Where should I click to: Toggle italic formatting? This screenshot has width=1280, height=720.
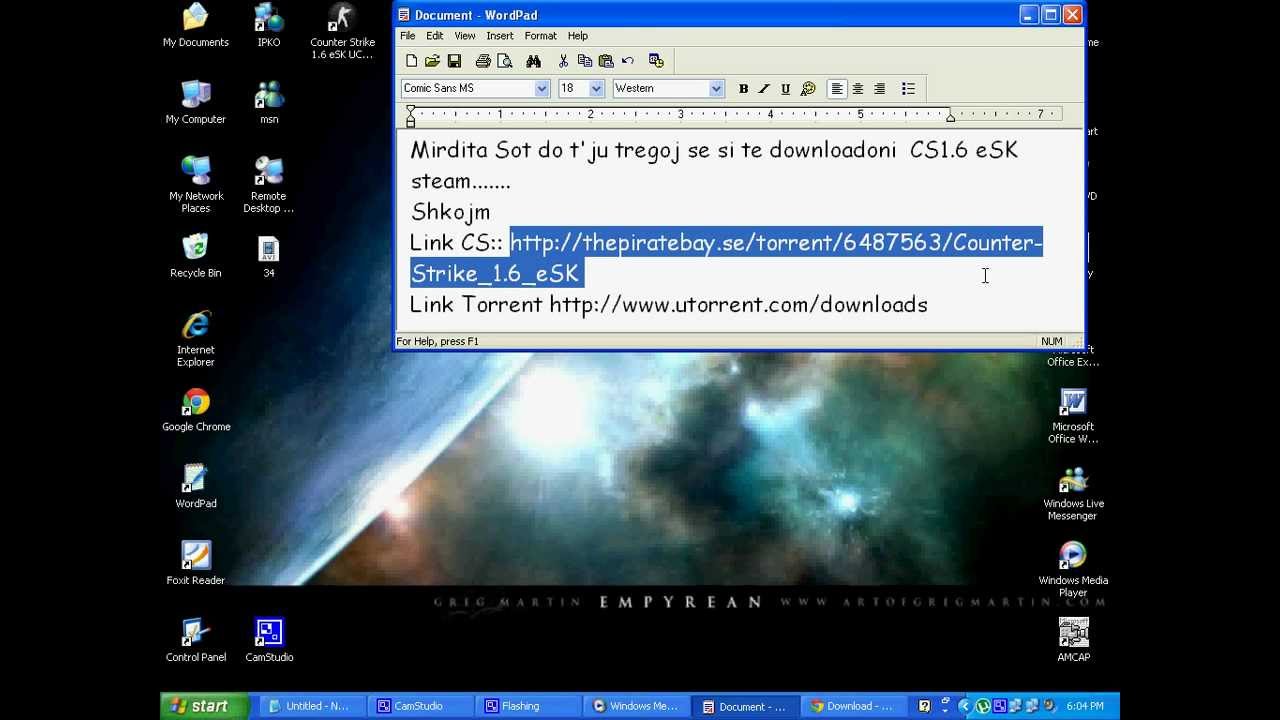tap(764, 89)
